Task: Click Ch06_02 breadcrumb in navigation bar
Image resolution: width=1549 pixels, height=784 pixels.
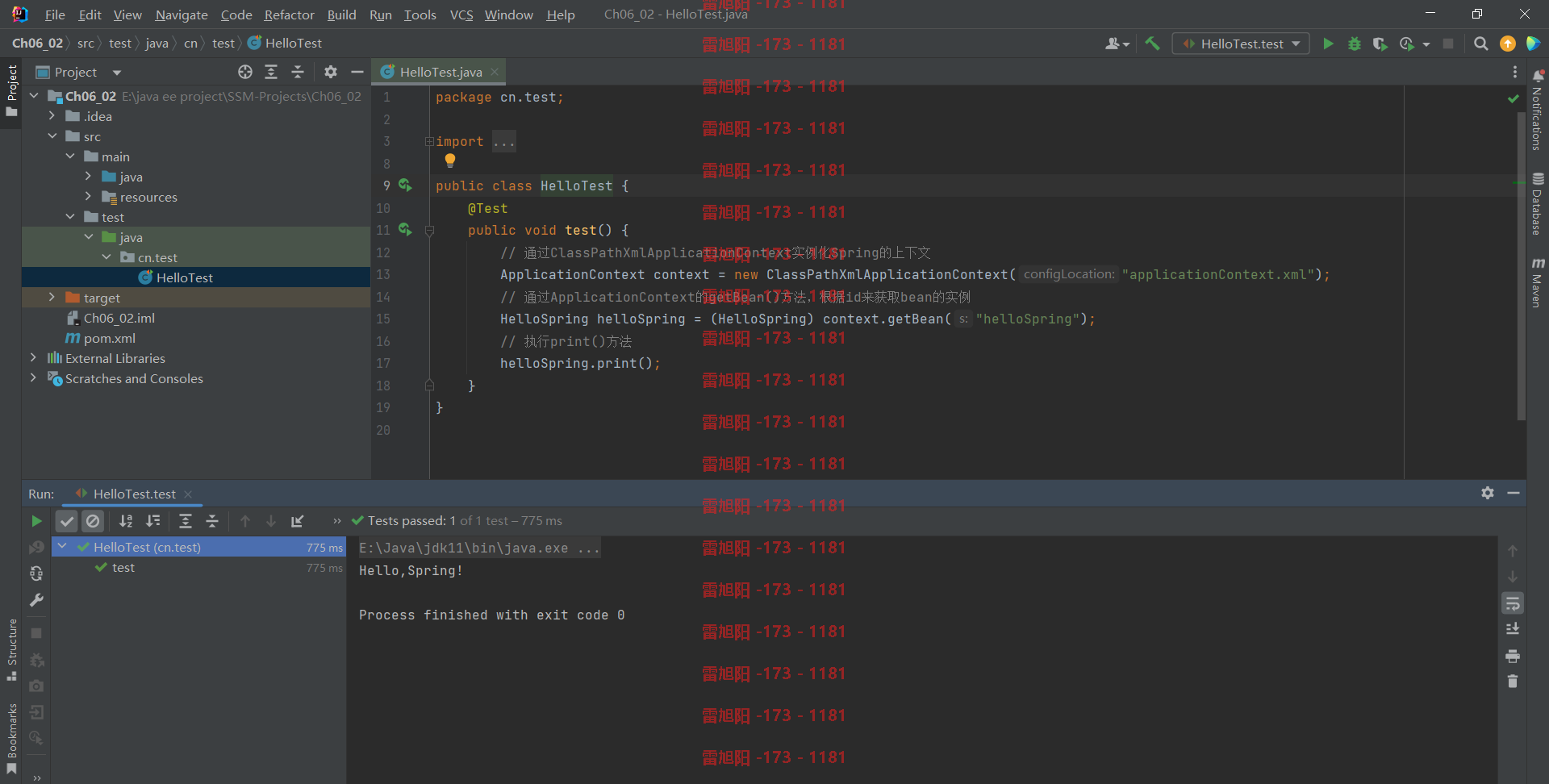Action: point(37,43)
